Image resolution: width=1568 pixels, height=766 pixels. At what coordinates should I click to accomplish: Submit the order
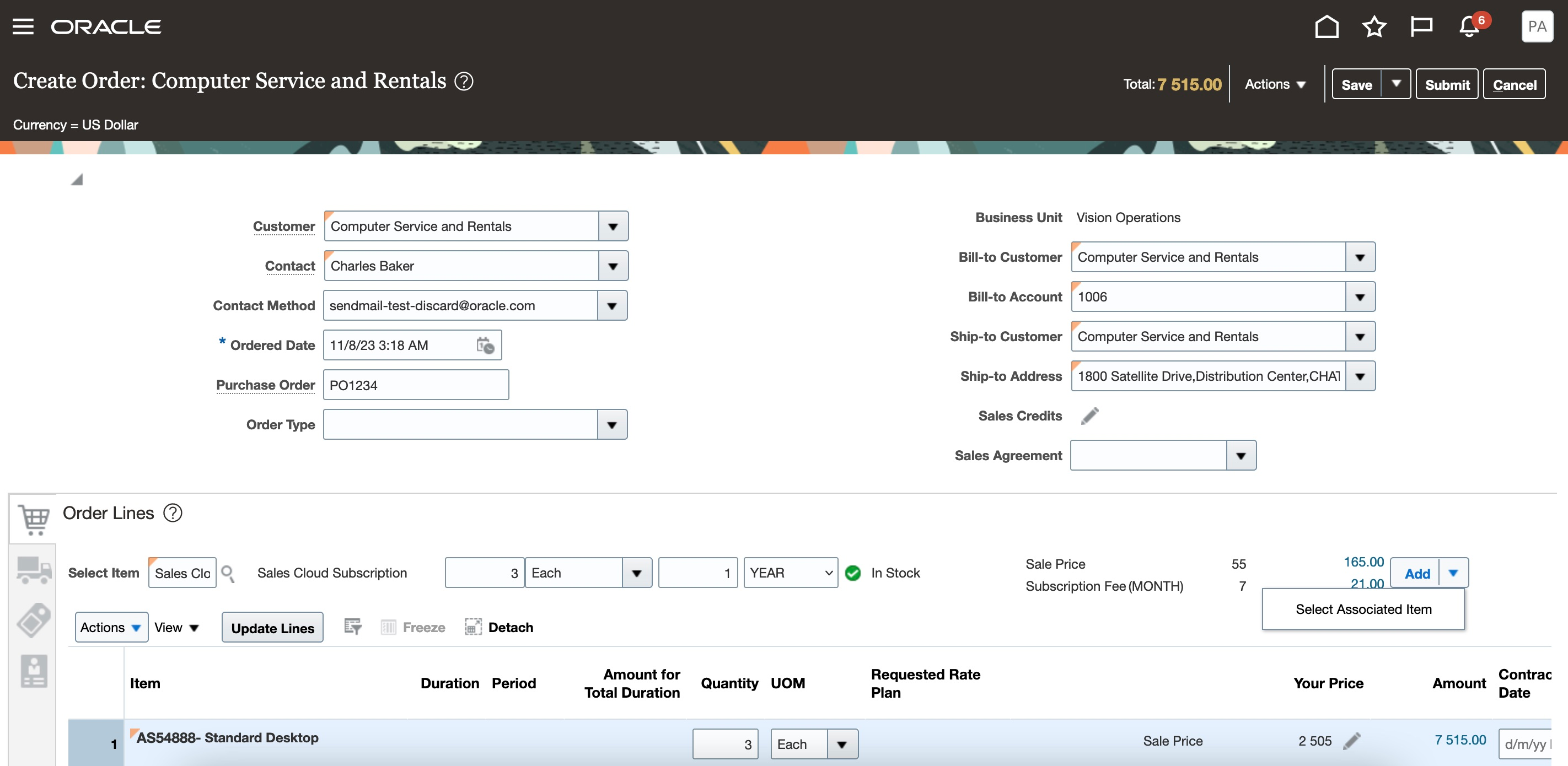coord(1446,84)
